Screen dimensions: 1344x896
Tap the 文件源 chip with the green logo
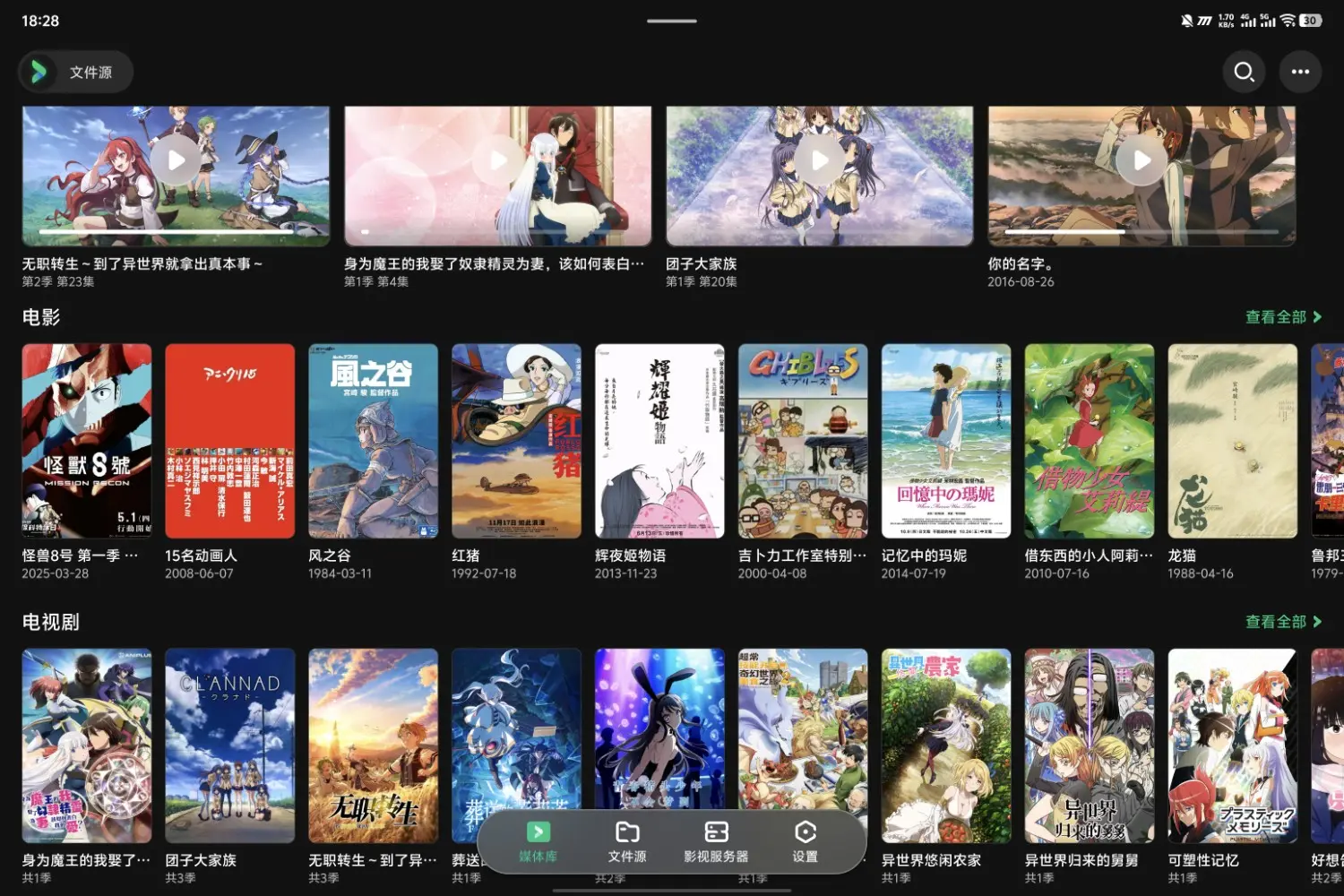pyautogui.click(x=75, y=72)
